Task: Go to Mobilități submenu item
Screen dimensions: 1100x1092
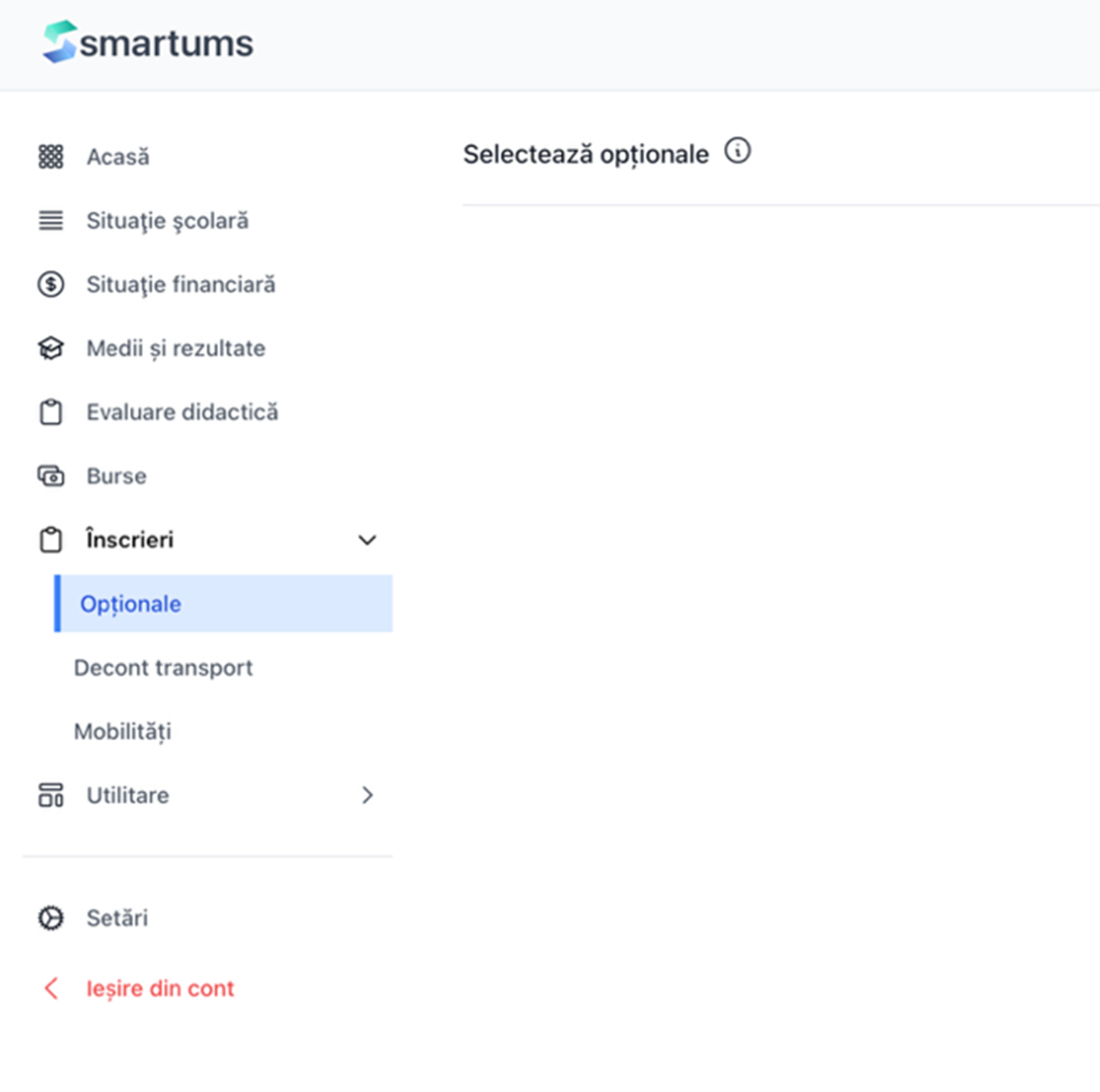Action: tap(123, 732)
